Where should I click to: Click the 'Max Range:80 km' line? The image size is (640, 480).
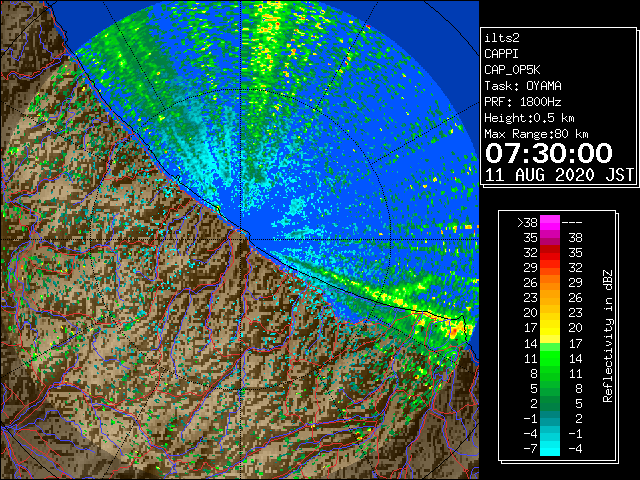click(536, 134)
